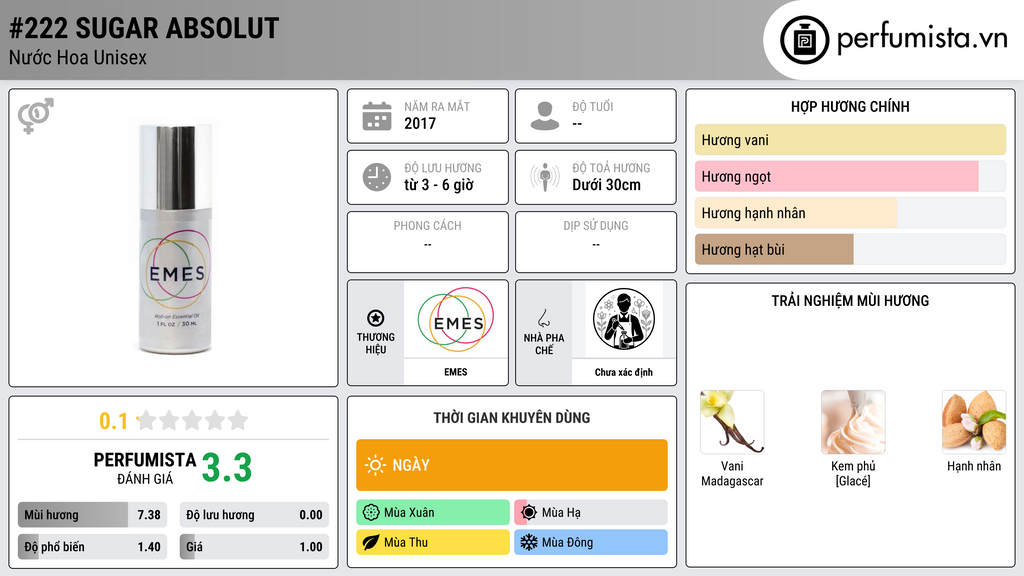Click the Hương ngọt accord bar
This screenshot has width=1024, height=576.
(850, 176)
